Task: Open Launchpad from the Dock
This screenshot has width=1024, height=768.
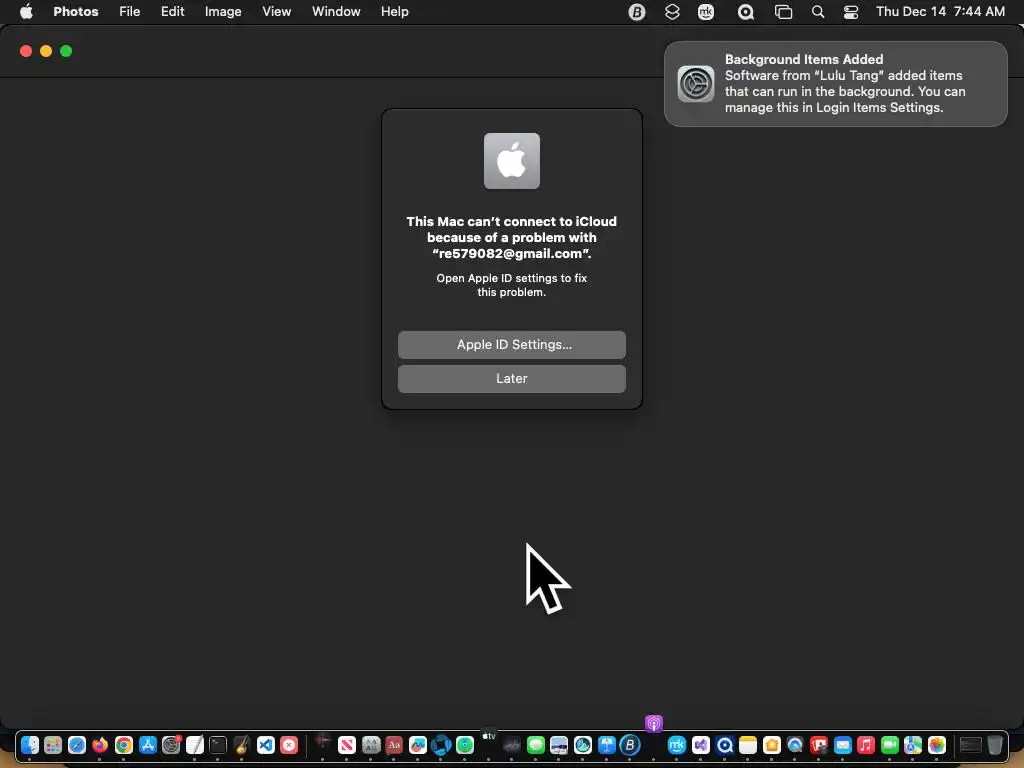Action: 53,745
